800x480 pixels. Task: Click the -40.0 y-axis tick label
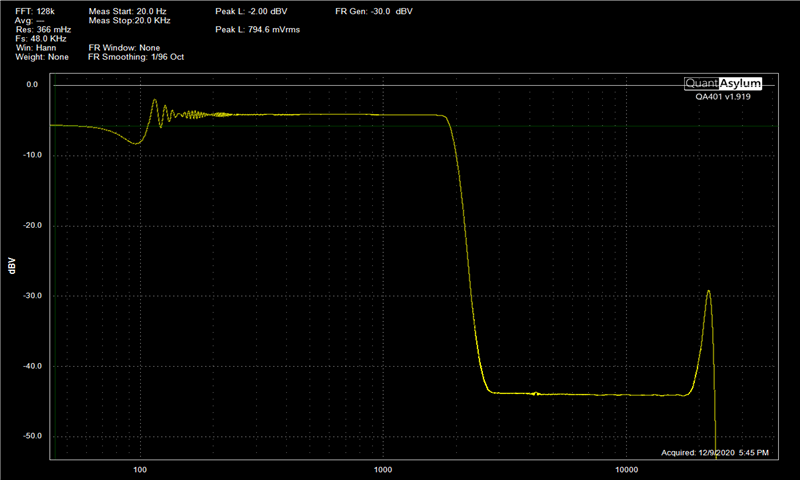click(x=32, y=366)
